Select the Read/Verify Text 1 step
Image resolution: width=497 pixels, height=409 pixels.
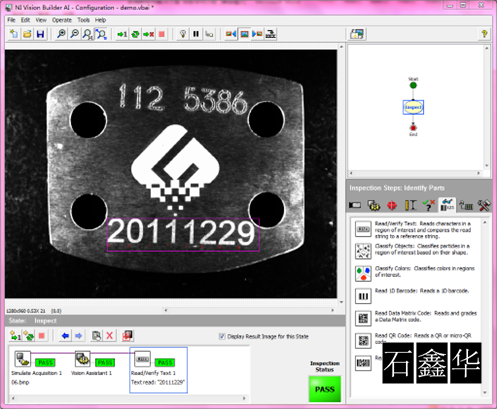(x=158, y=370)
